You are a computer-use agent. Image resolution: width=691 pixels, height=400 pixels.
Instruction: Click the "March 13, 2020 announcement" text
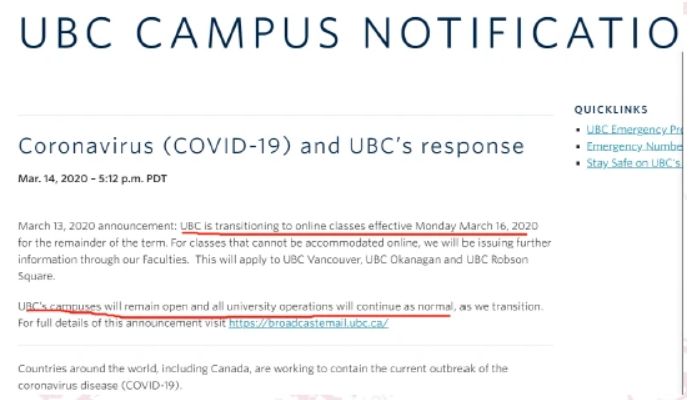[x=96, y=225]
